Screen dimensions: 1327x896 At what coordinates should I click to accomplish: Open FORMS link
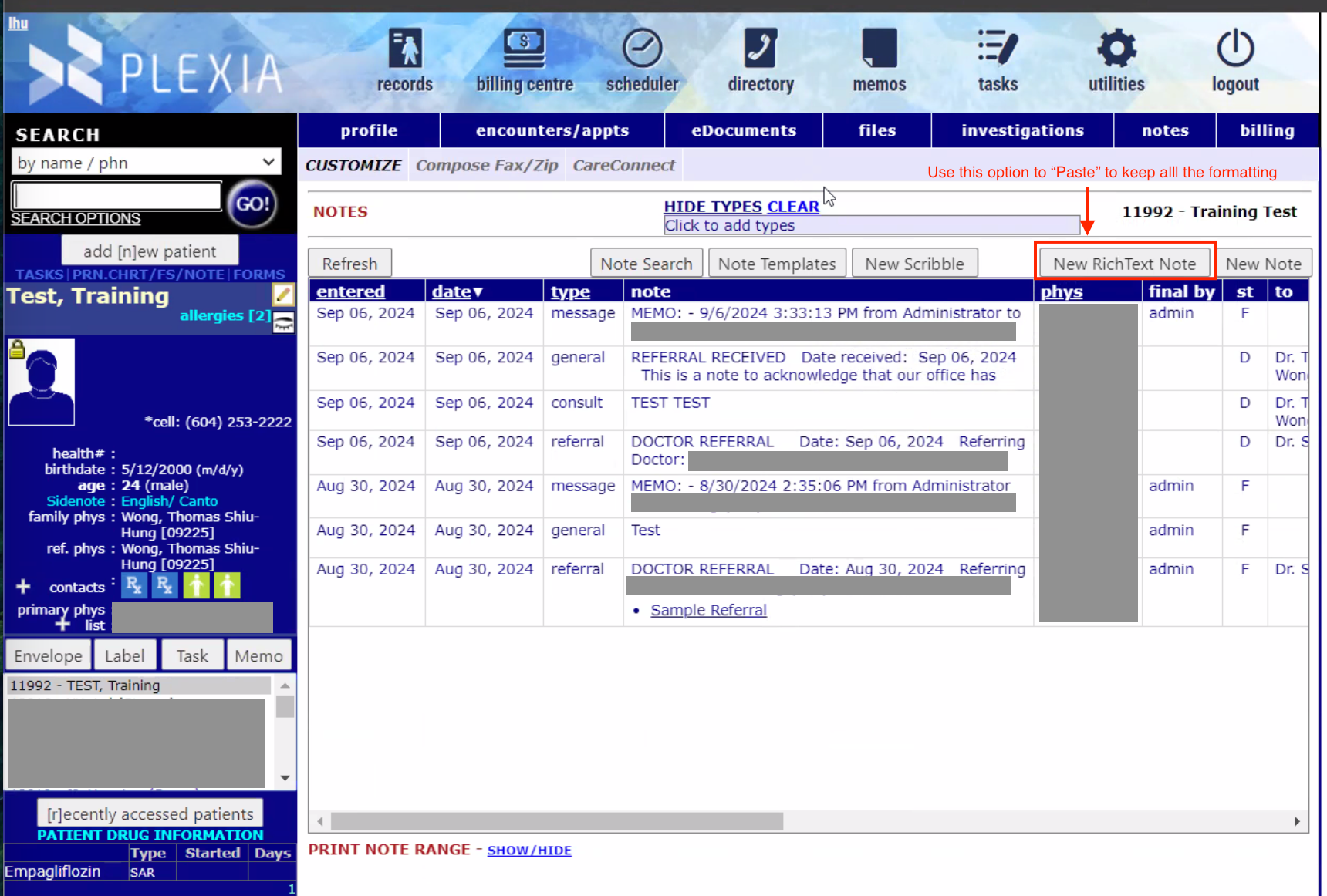tap(259, 275)
